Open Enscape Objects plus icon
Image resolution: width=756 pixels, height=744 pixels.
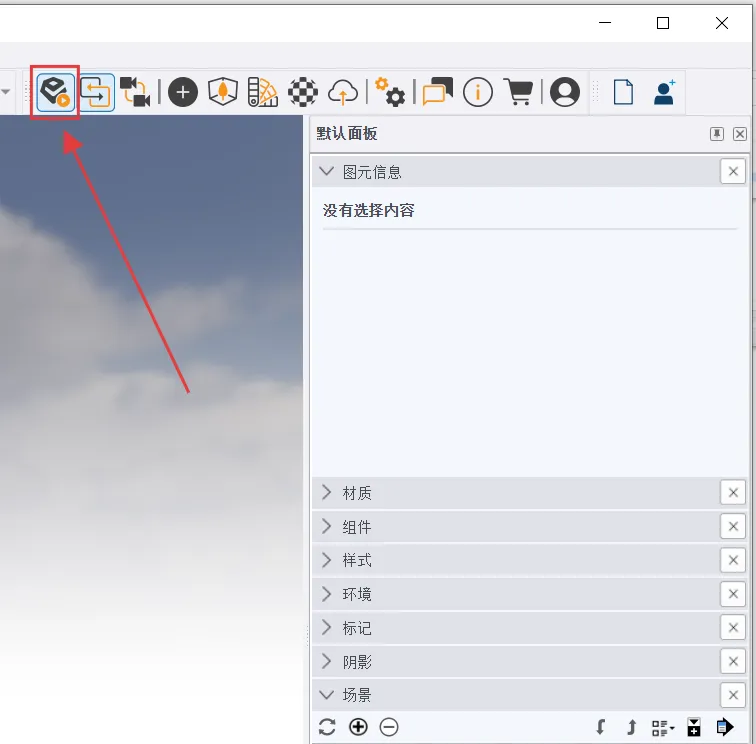tap(183, 92)
